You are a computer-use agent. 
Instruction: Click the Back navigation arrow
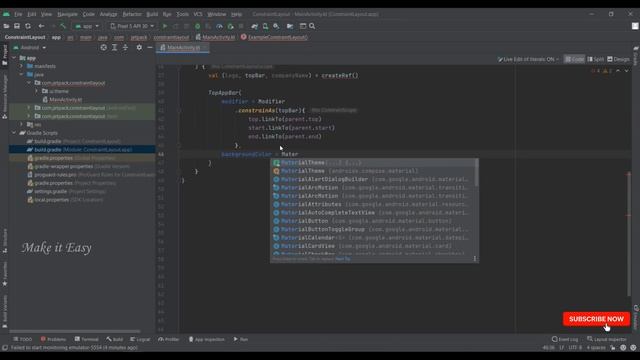point(41,26)
